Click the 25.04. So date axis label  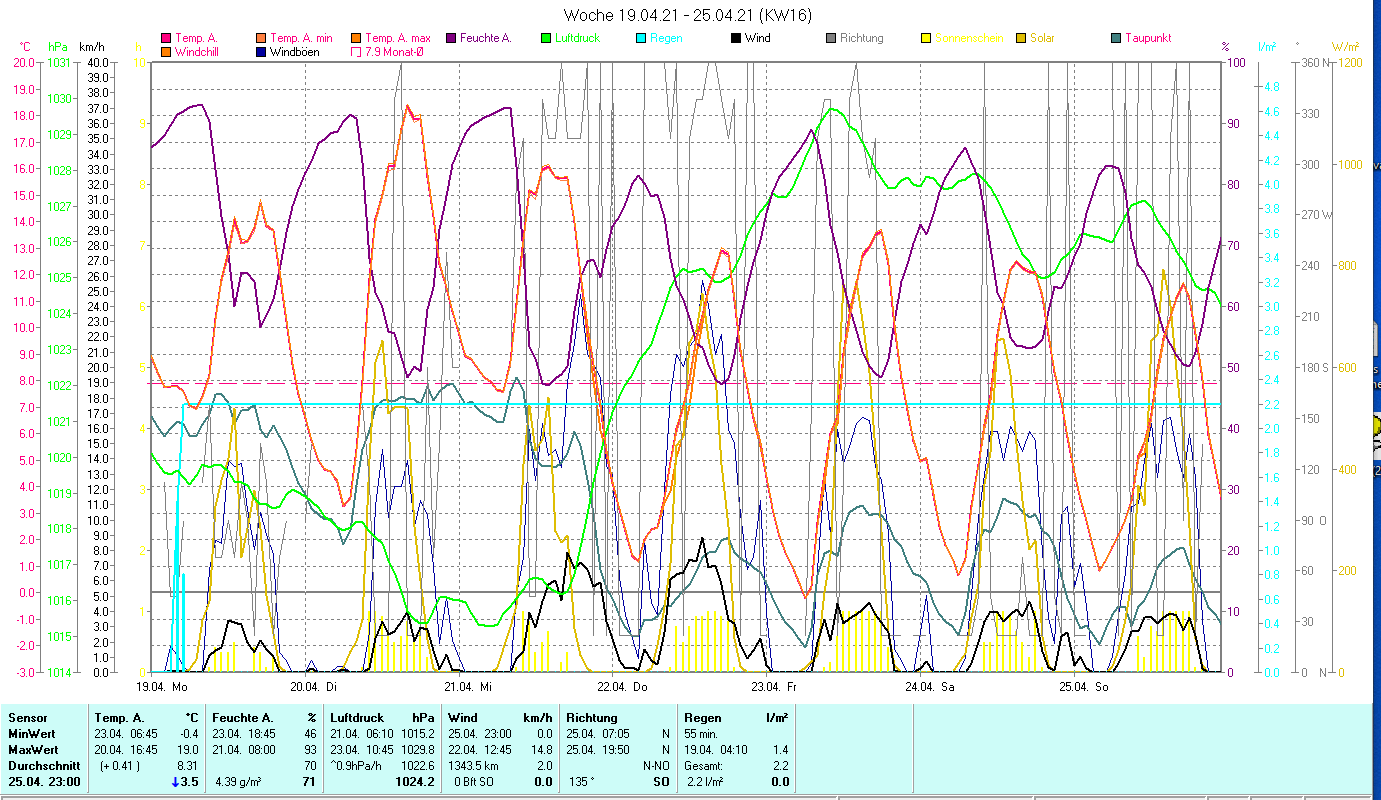pos(1083,687)
